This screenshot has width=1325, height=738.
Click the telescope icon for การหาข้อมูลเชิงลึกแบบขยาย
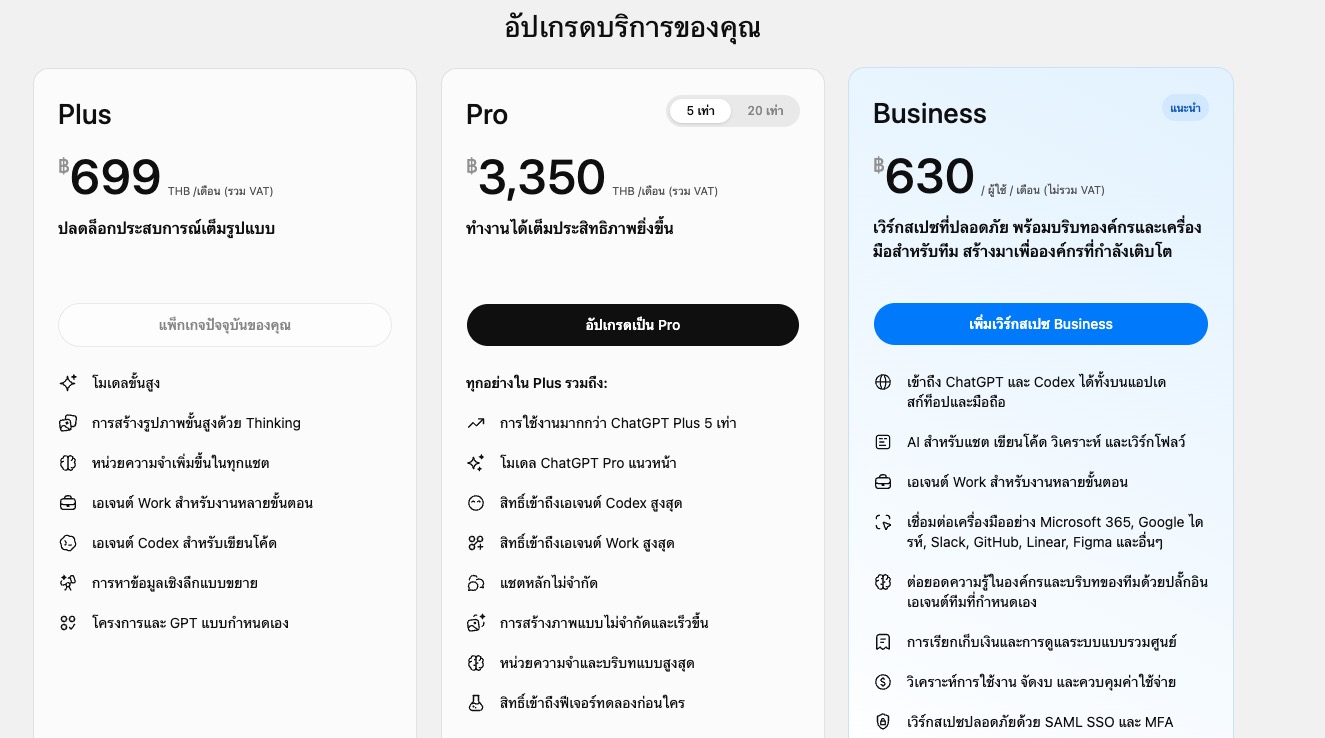point(68,583)
